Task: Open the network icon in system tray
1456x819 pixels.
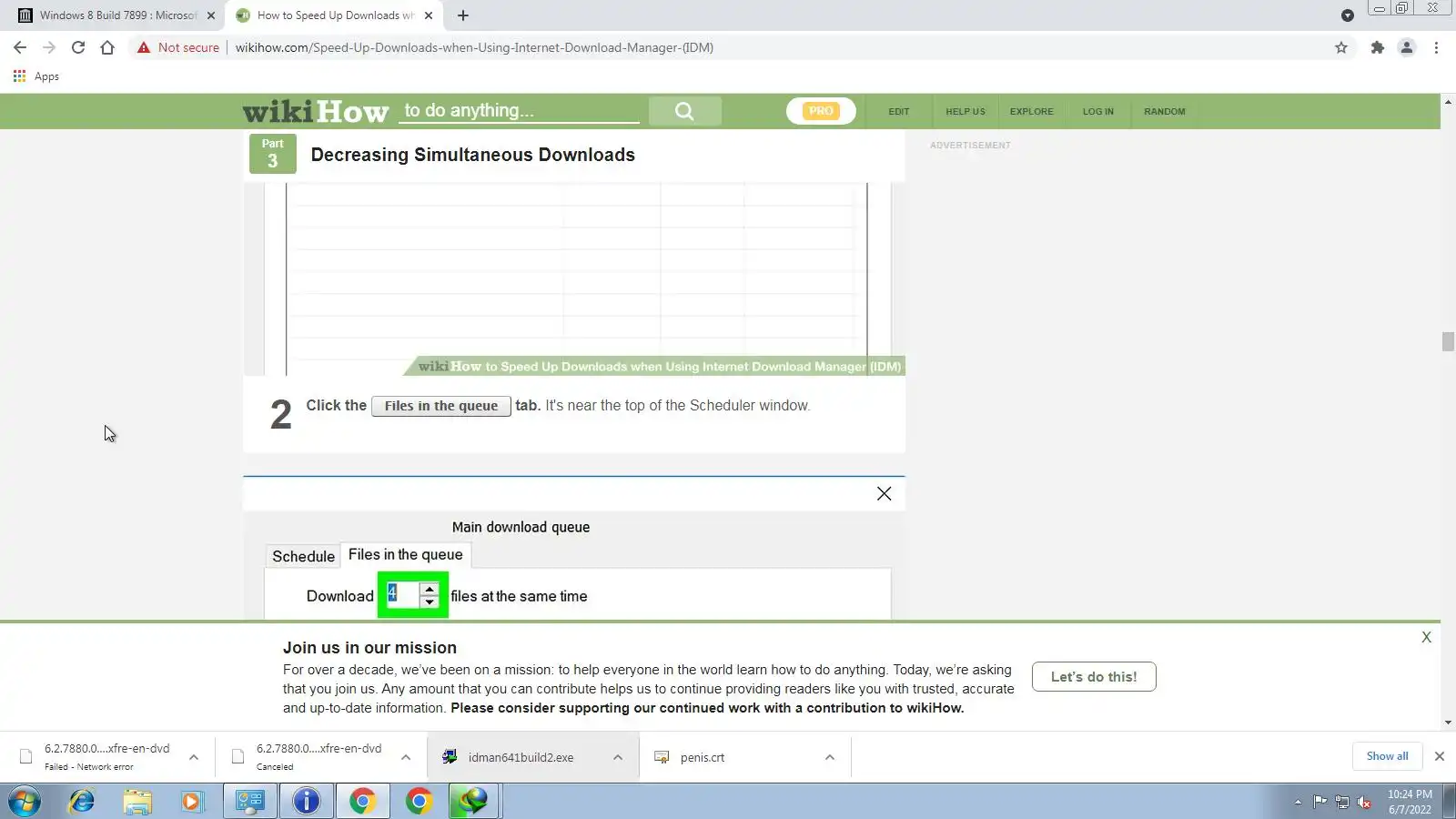Action: tap(1341, 802)
